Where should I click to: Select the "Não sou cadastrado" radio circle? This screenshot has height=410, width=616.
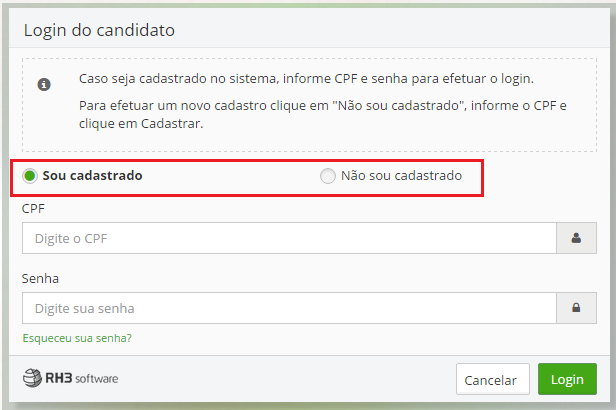tap(328, 176)
